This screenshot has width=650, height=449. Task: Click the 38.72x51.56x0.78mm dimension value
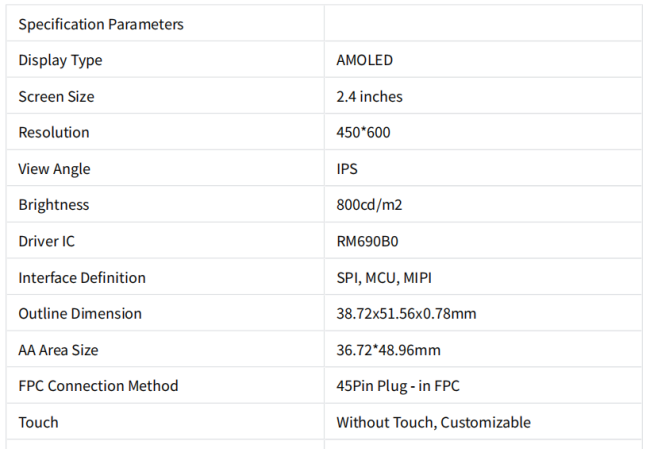click(406, 314)
